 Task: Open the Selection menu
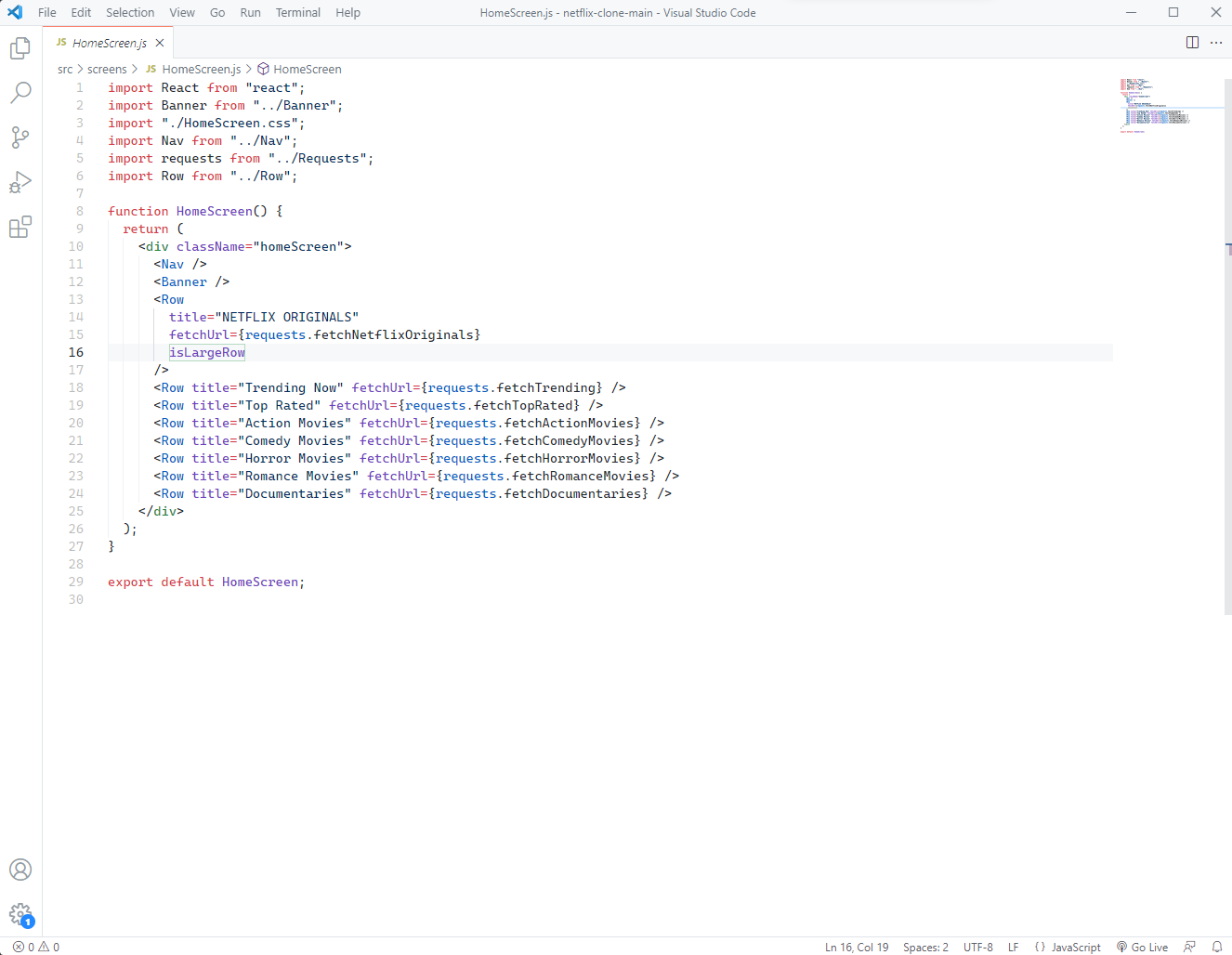[130, 12]
